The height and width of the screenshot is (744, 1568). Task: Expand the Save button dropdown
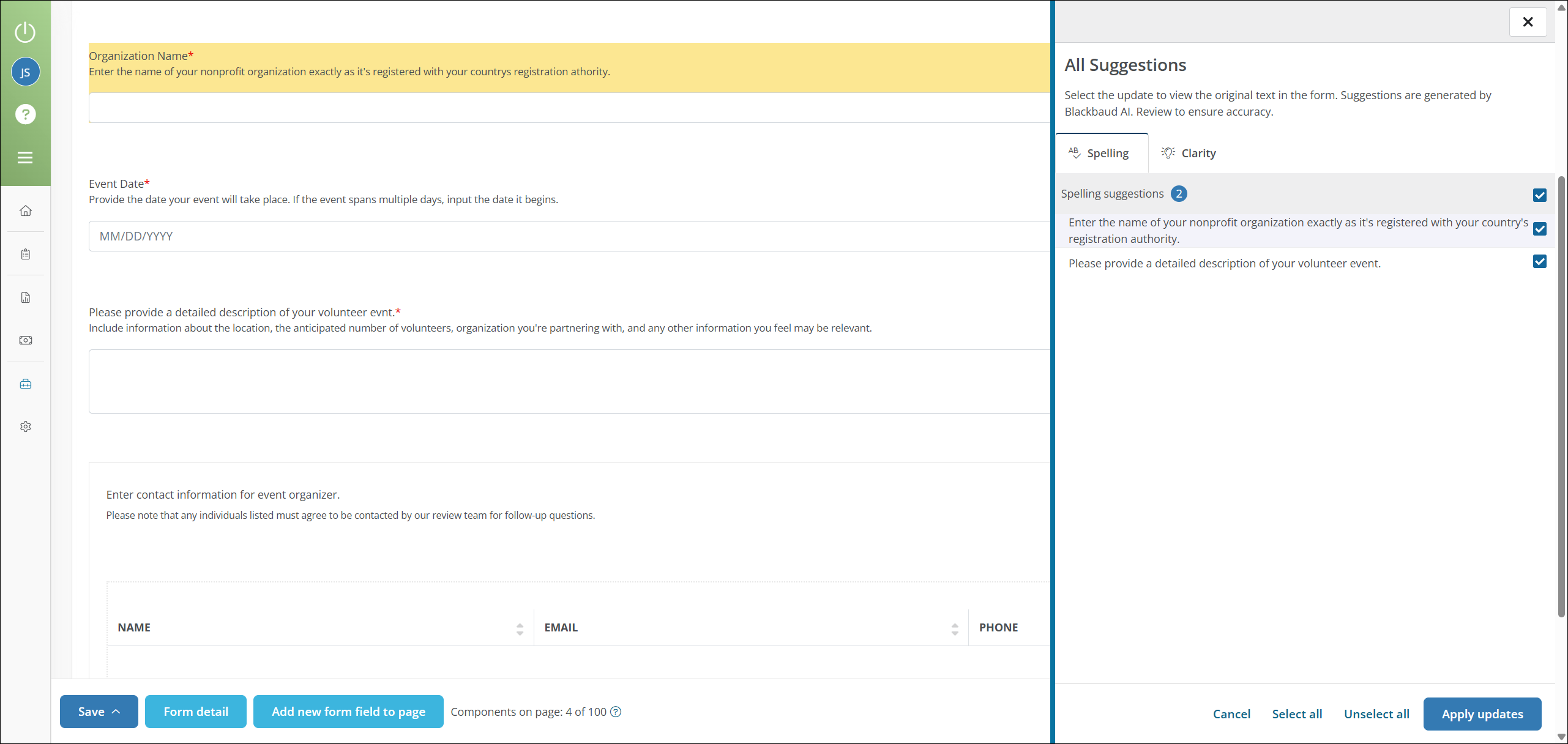[116, 712]
